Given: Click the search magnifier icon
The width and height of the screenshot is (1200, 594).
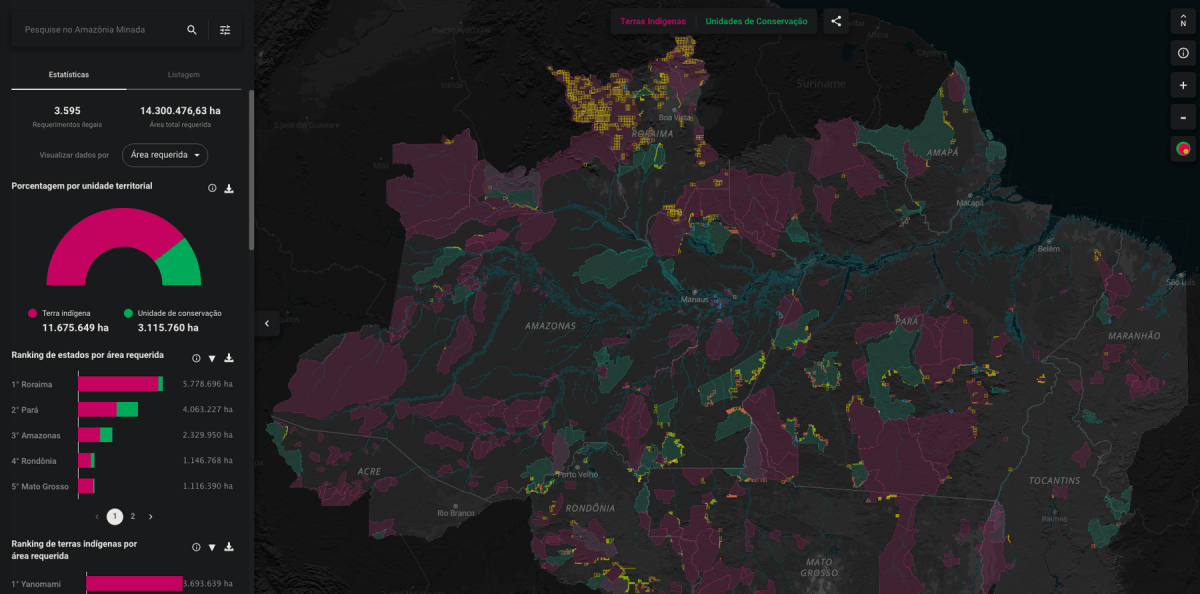Looking at the screenshot, I should coord(192,30).
